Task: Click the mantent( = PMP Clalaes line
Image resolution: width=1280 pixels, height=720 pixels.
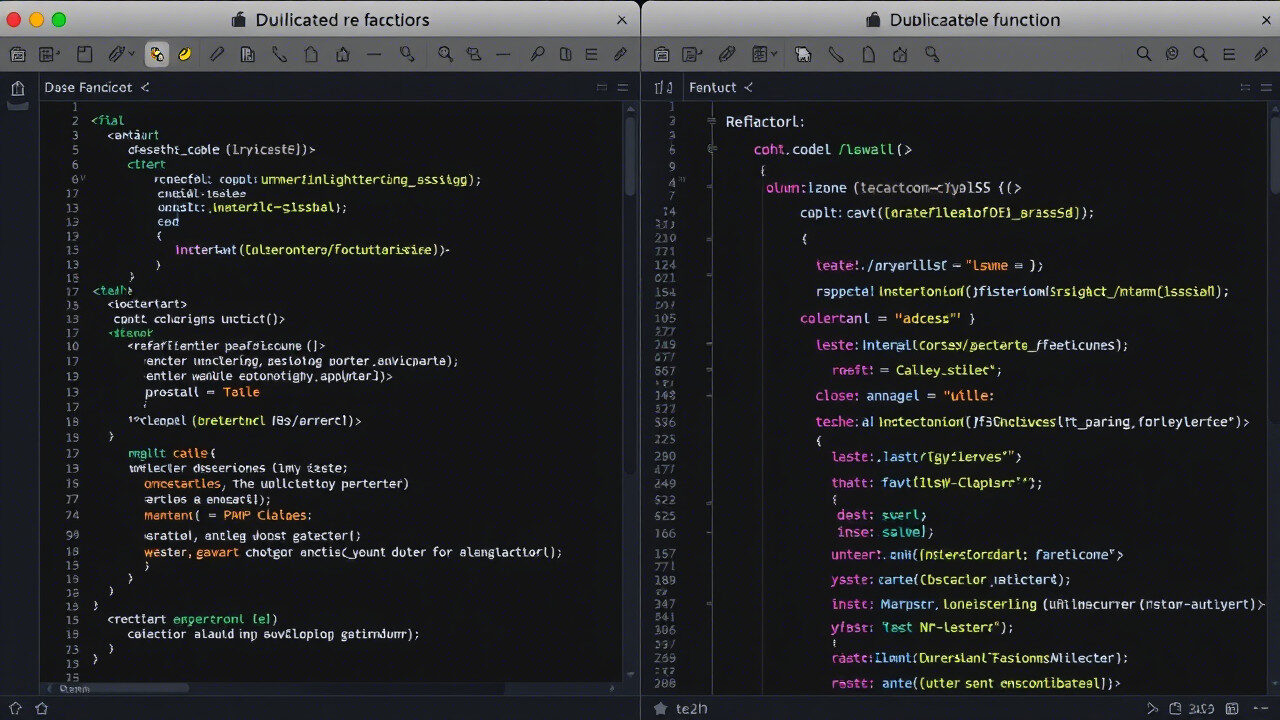Action: pyautogui.click(x=228, y=515)
